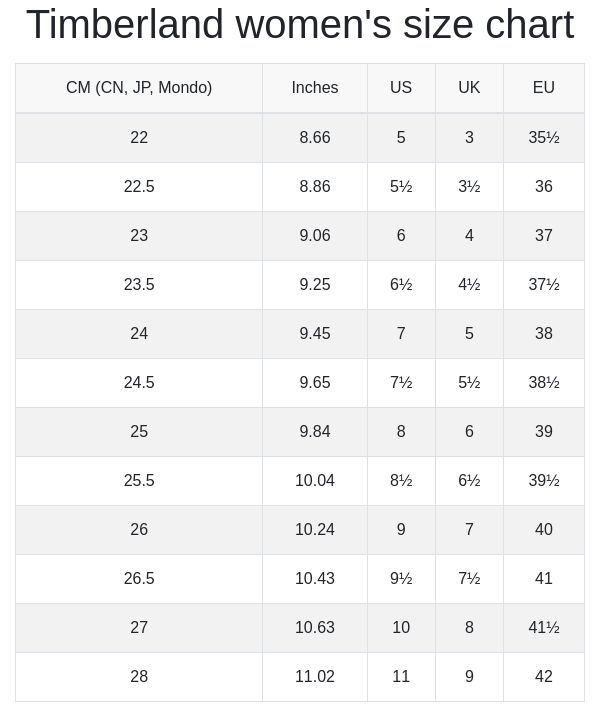
Task: Select the 28 CM cell
Action: [x=139, y=677]
